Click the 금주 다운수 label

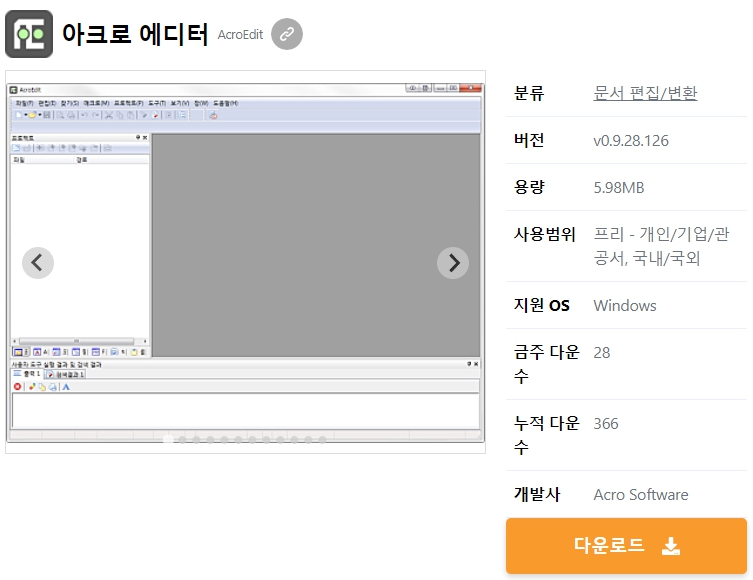tap(547, 364)
